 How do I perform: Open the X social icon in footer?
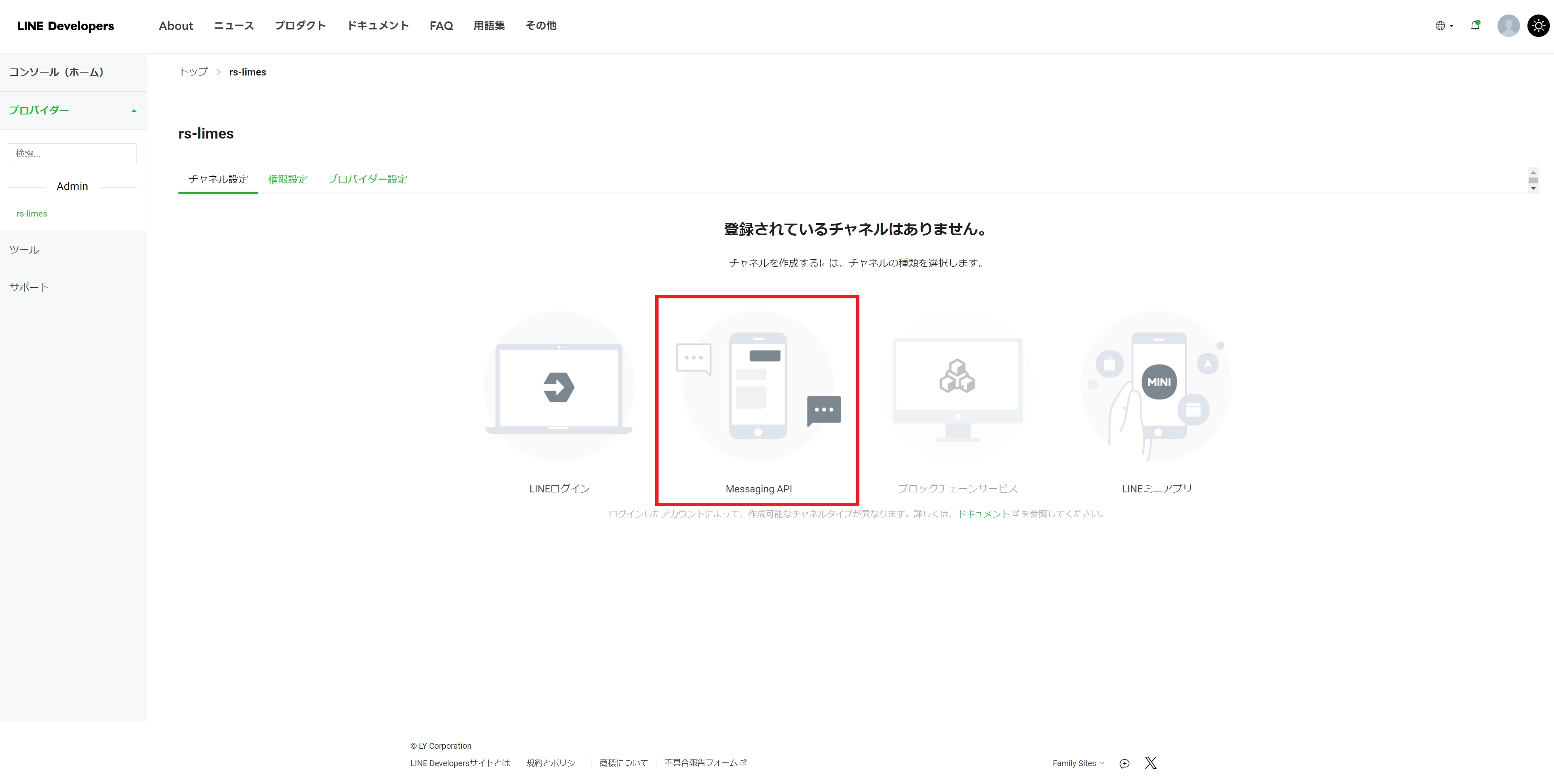[1150, 763]
